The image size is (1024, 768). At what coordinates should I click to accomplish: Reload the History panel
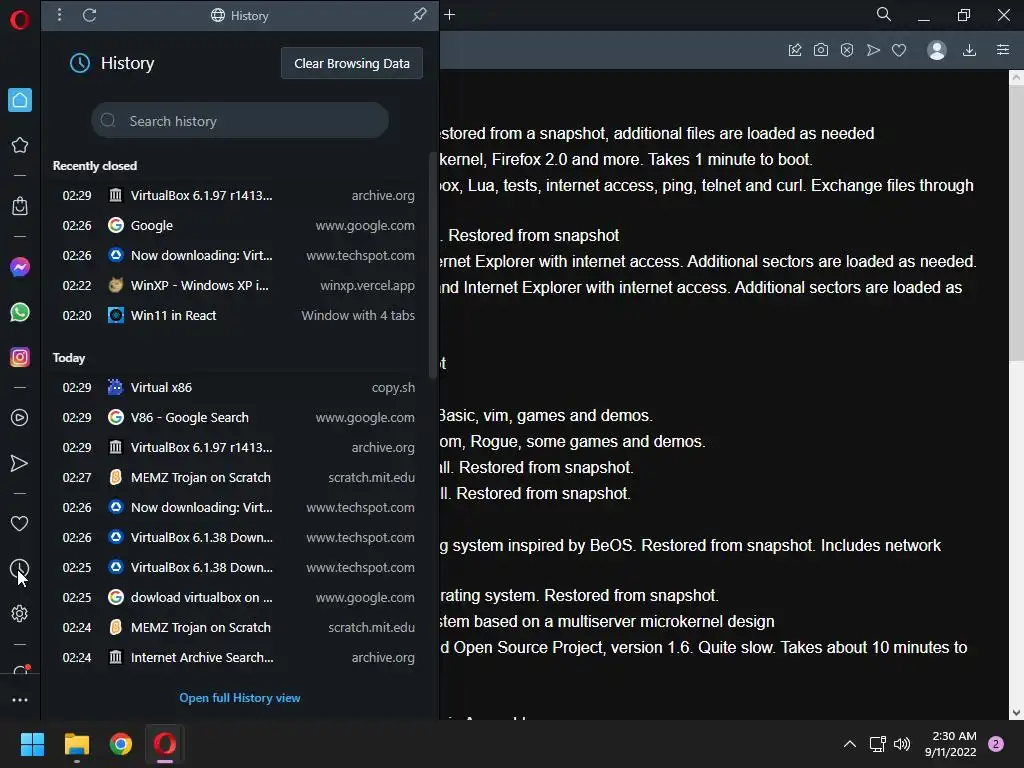tap(89, 14)
